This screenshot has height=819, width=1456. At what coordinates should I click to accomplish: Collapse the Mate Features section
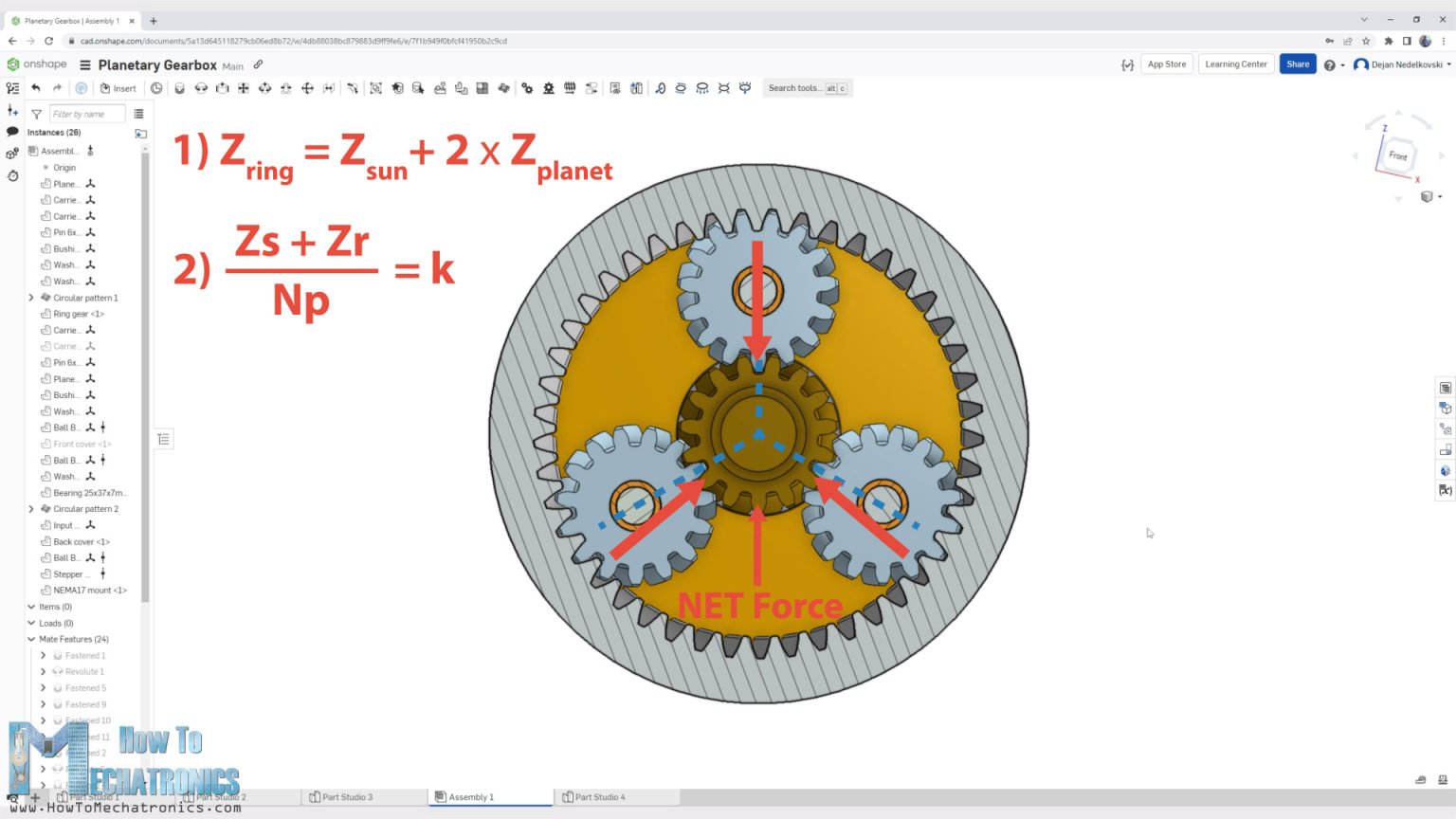[31, 639]
